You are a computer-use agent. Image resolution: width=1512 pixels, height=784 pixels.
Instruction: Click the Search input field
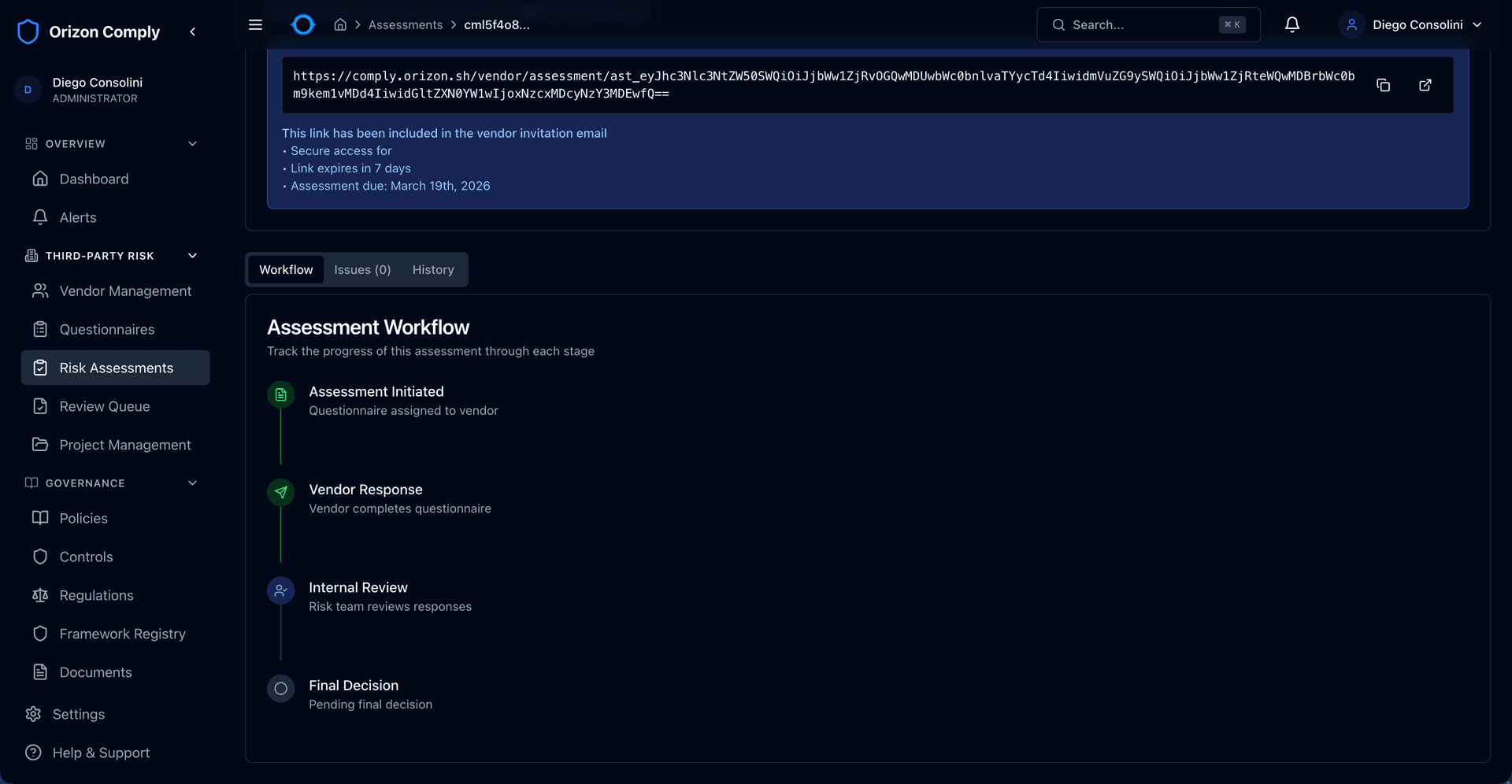tap(1142, 25)
